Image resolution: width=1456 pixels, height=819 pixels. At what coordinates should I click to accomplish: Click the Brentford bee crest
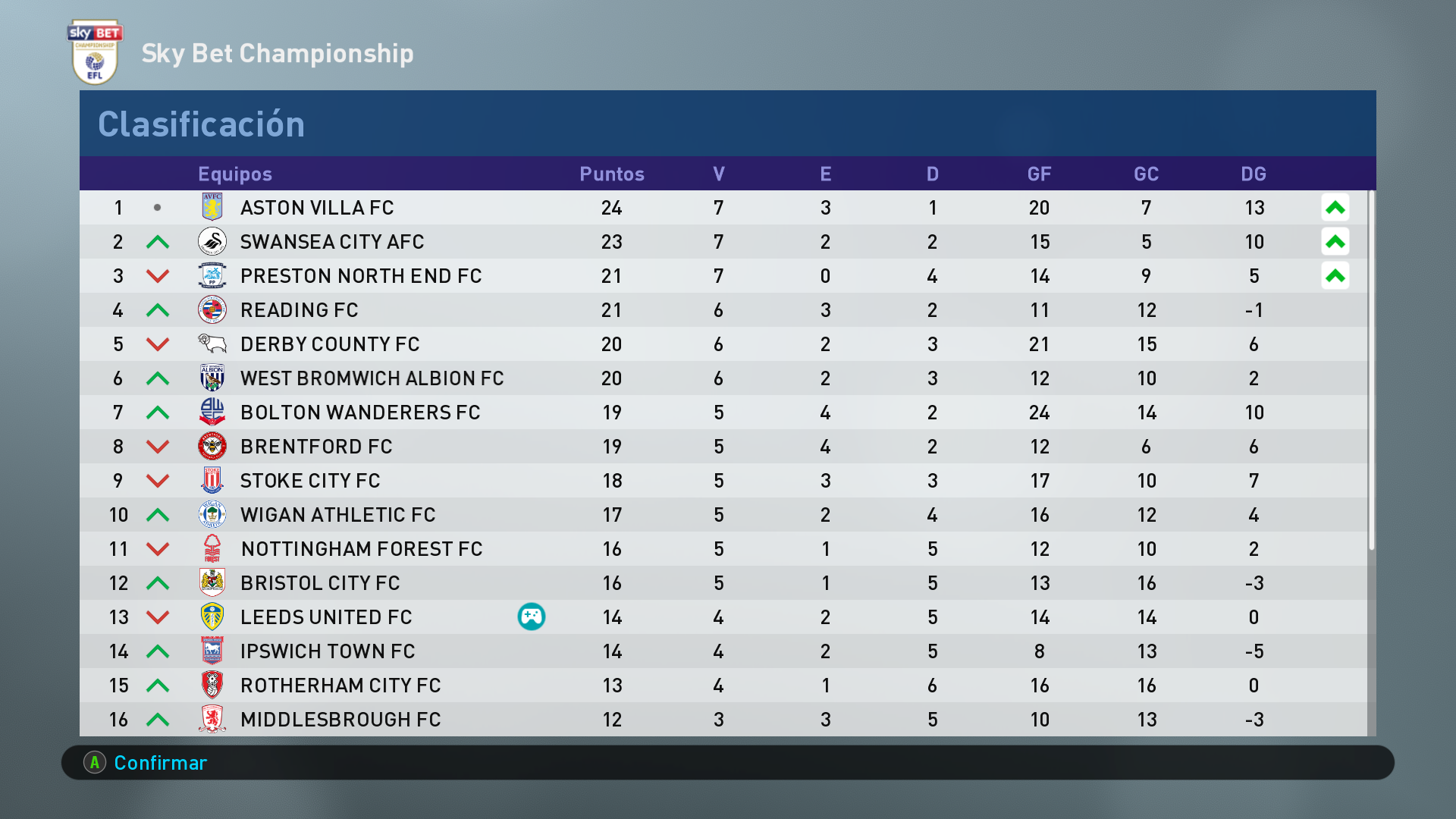tap(212, 446)
